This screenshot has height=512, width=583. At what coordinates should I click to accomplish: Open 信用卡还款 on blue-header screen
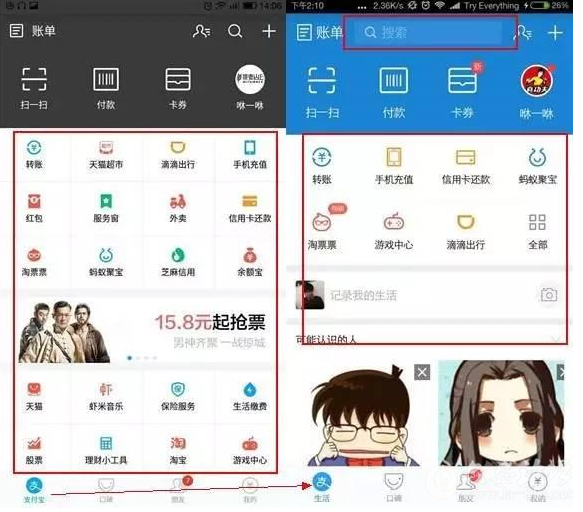click(x=466, y=166)
